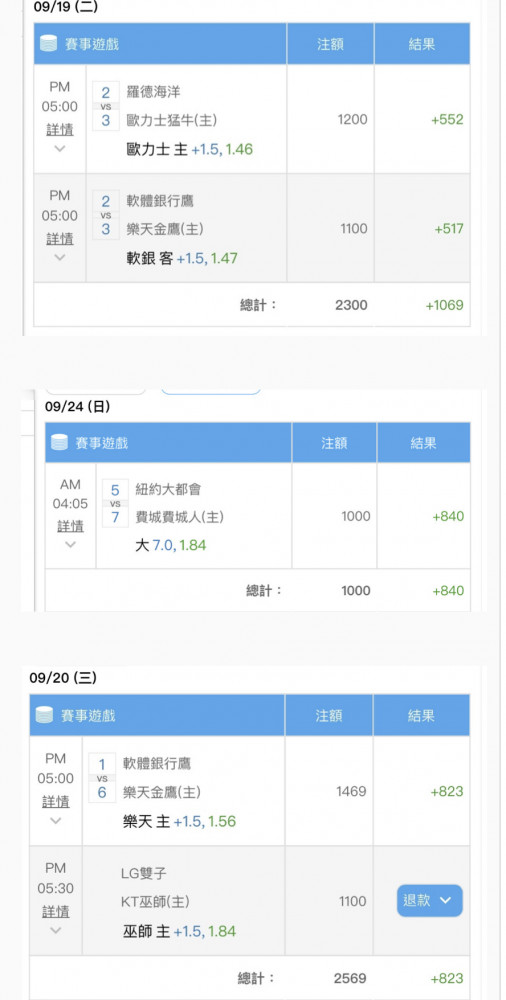Open 詳情 for 09/19 軟體銀行鷹 game
Image resolution: width=506 pixels, height=1000 pixels.
click(60, 239)
